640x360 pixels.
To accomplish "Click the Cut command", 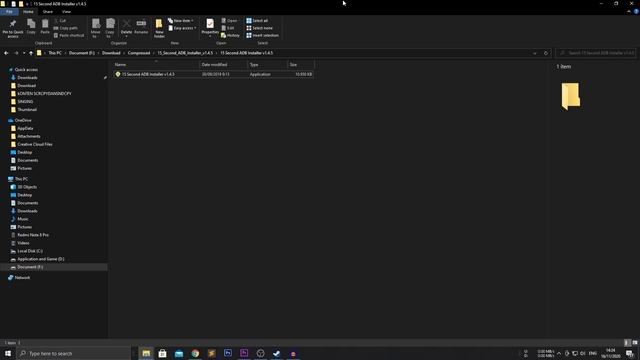I will [60, 20].
